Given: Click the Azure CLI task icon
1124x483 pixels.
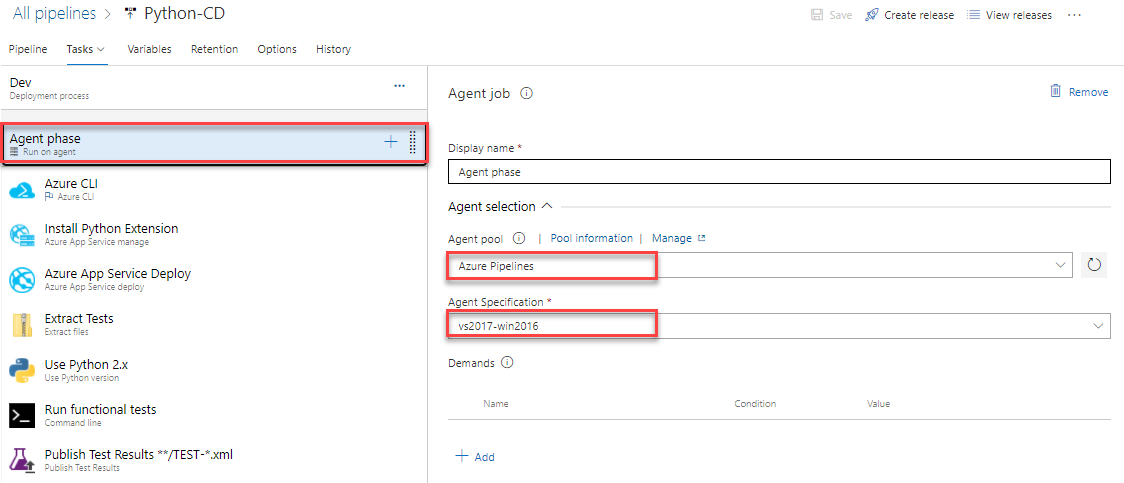Looking at the screenshot, I should [22, 190].
